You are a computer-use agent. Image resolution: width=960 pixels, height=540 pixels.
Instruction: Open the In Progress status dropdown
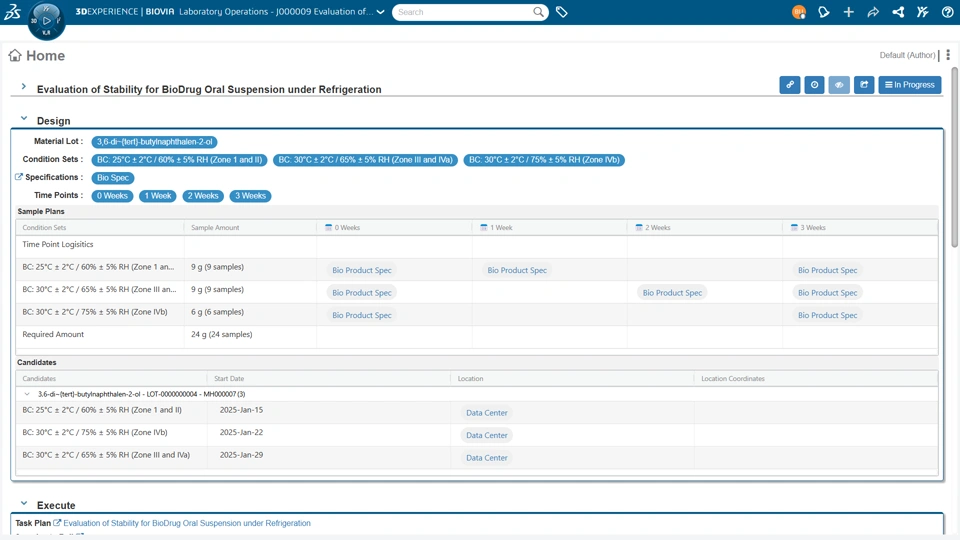(910, 84)
